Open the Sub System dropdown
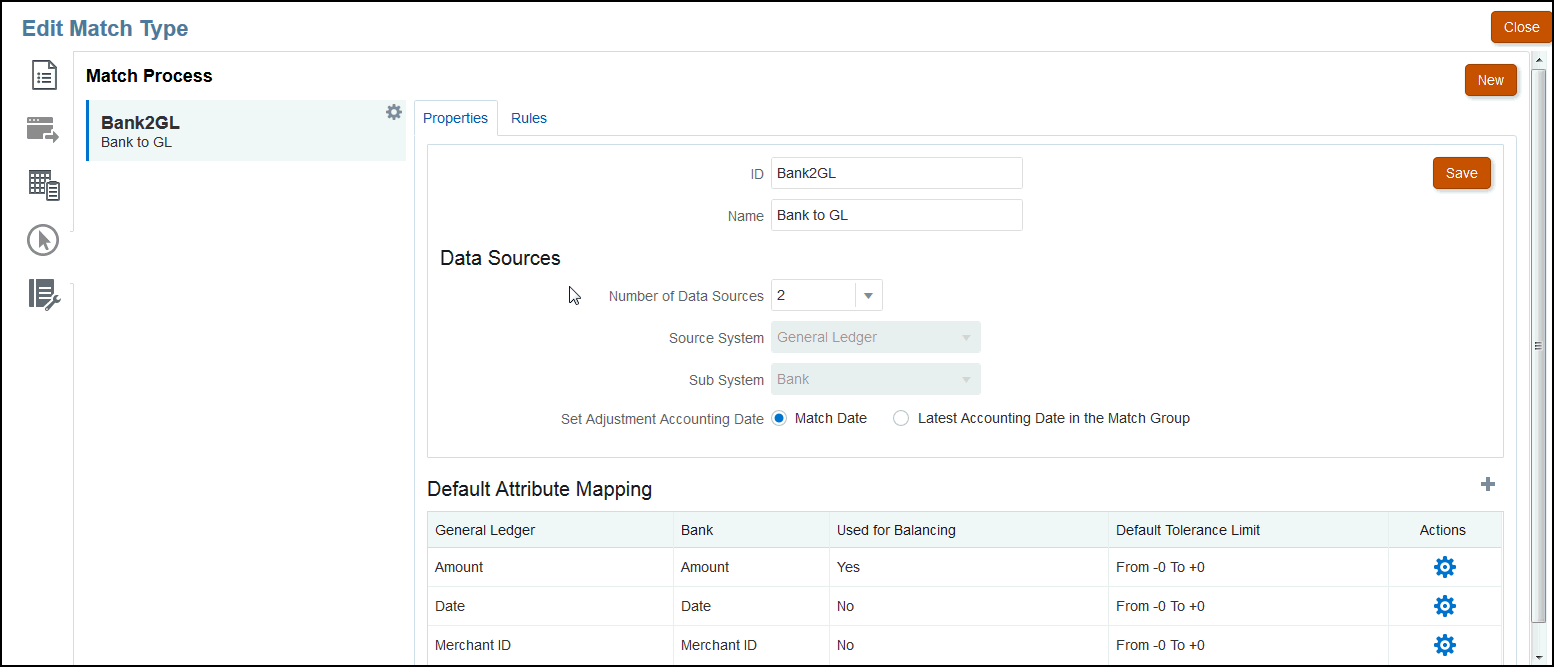 coord(875,380)
